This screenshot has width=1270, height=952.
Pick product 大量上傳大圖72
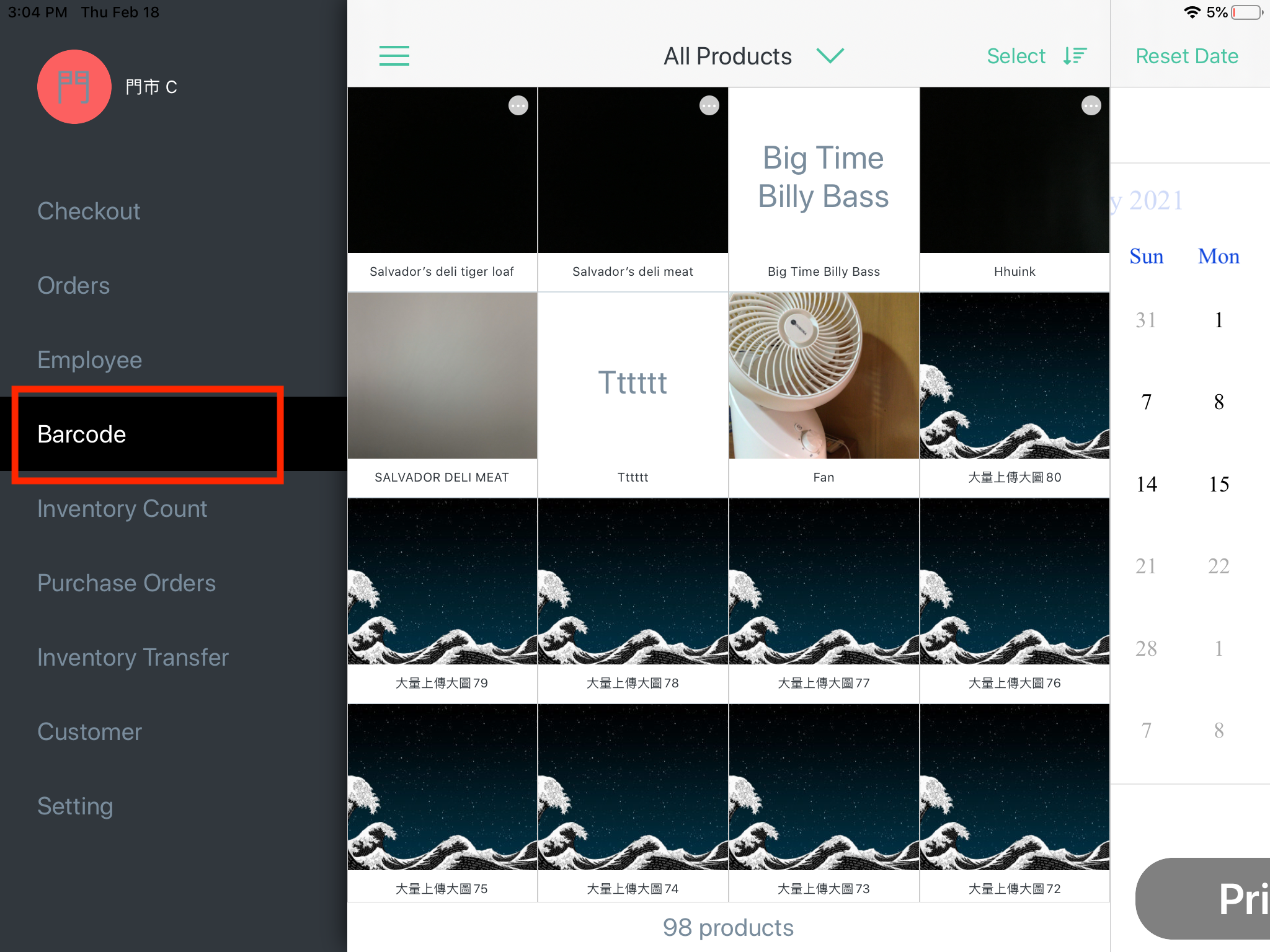coord(1015,803)
